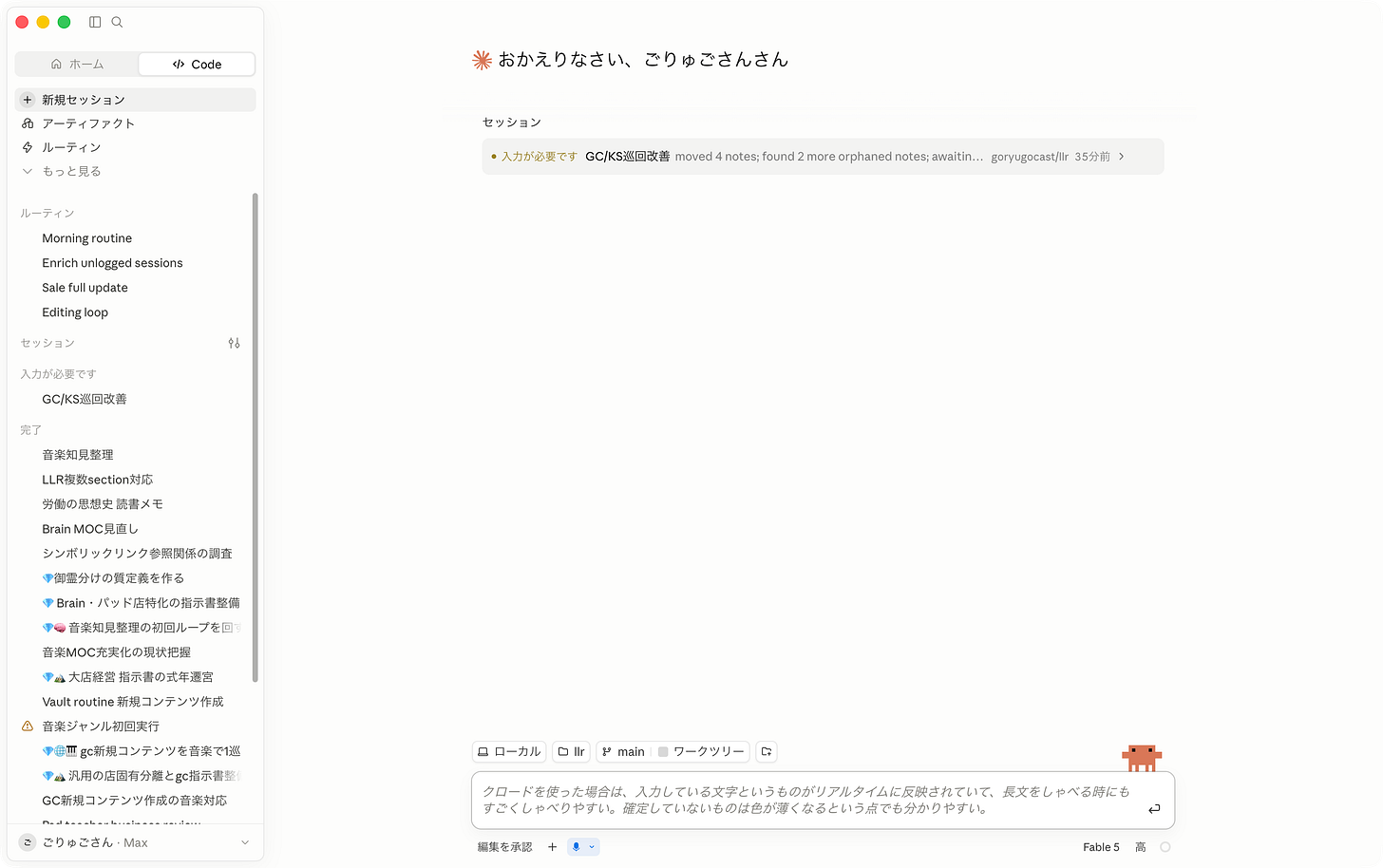Click the user avatar icon at the bottom left

point(28,842)
